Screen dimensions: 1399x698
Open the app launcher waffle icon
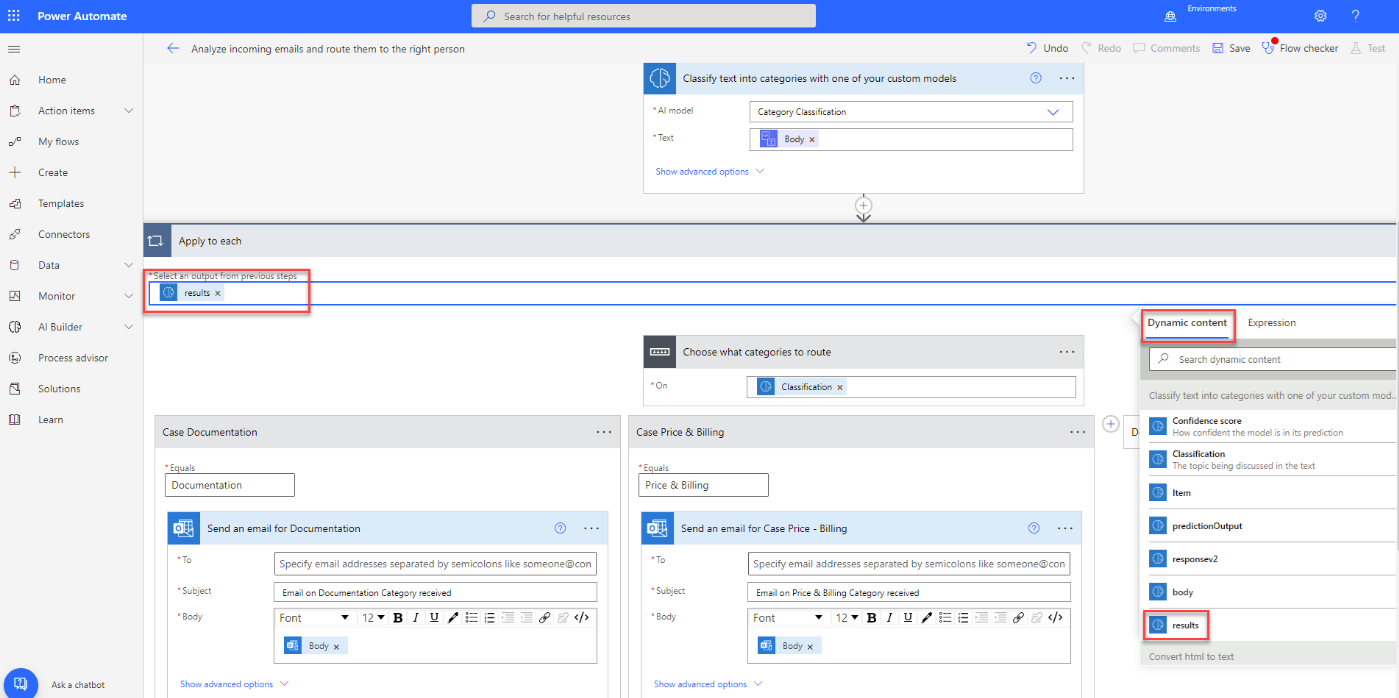point(13,15)
